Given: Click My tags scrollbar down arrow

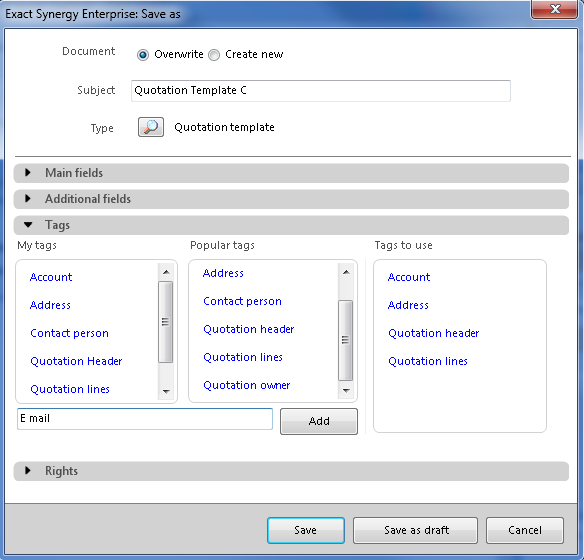Looking at the screenshot, I should point(166,391).
